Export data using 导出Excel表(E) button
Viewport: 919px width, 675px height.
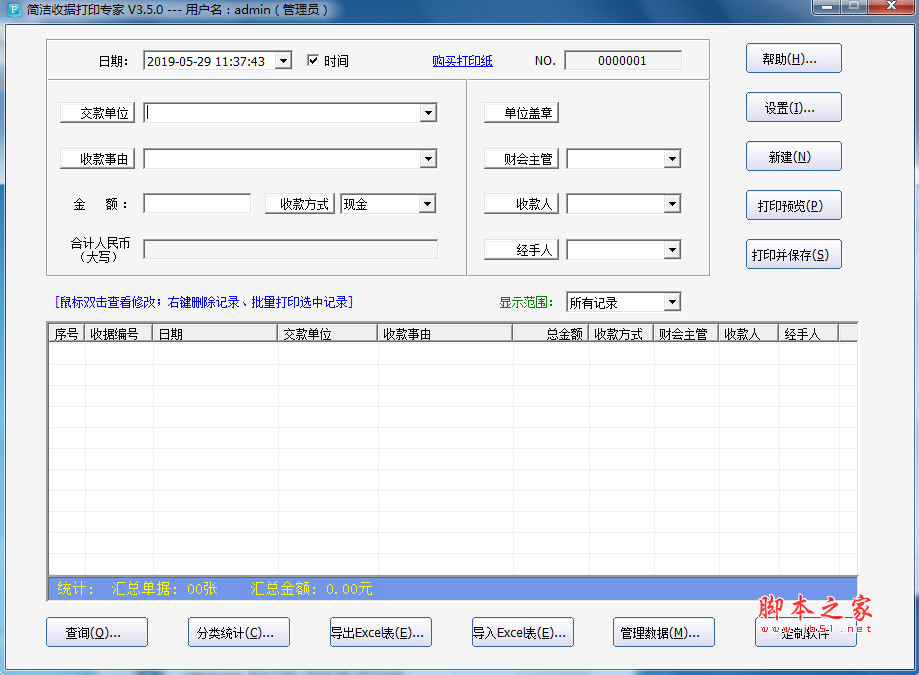(380, 632)
